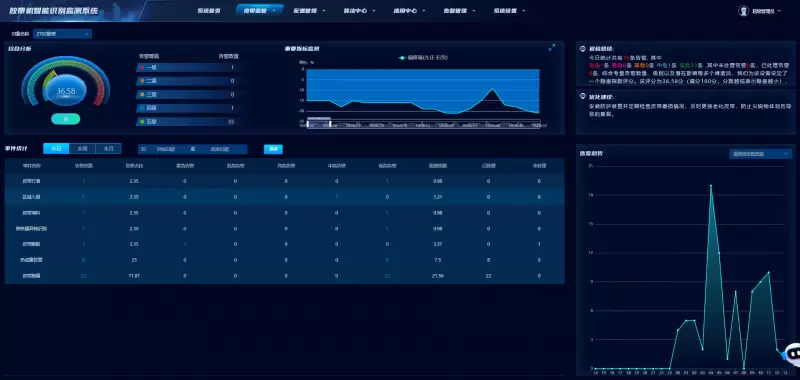Toggle the chart legend series indicator
The height and width of the screenshot is (380, 800).
pos(403,58)
